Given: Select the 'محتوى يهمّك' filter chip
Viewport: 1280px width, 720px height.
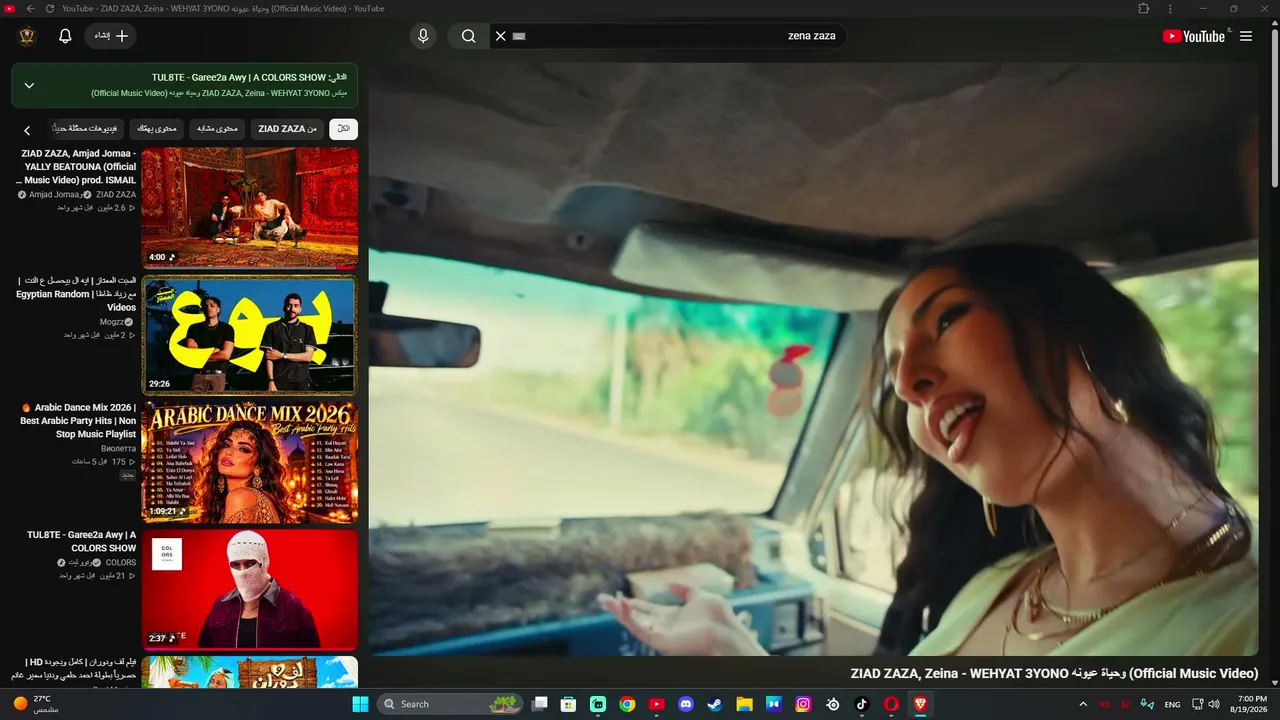Looking at the screenshot, I should (x=158, y=129).
